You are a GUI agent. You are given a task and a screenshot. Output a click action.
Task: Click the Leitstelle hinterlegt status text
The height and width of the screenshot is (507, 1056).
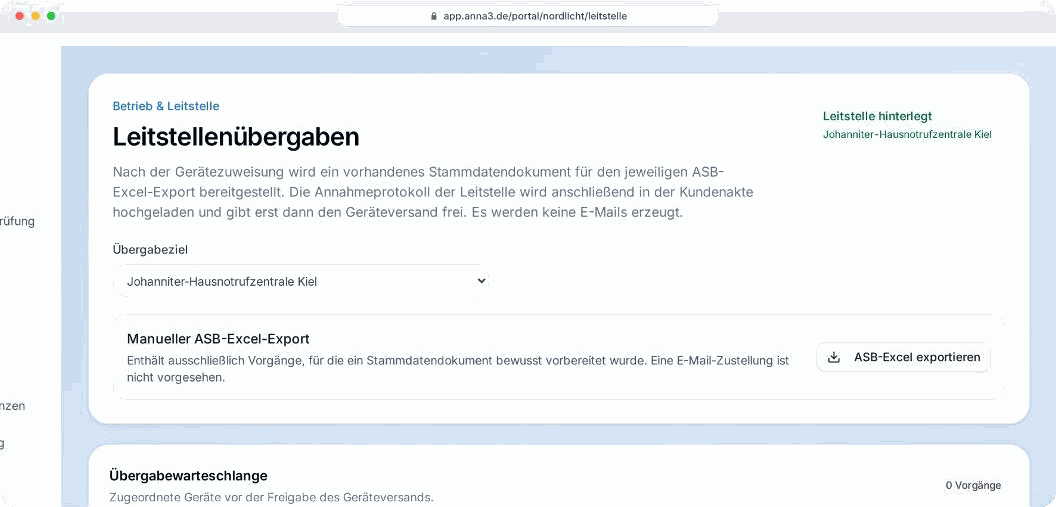[x=878, y=116]
